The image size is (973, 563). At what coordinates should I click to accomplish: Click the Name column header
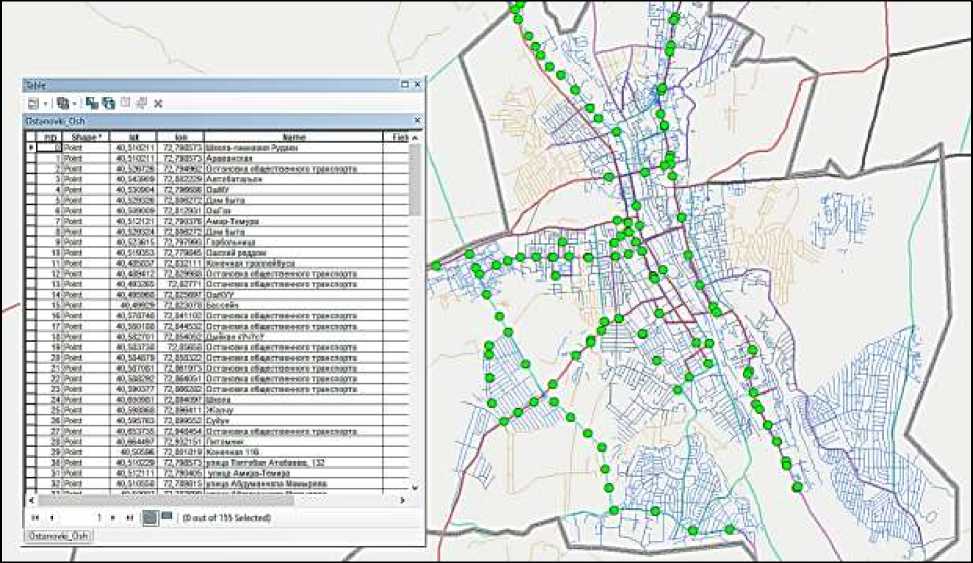294,136
